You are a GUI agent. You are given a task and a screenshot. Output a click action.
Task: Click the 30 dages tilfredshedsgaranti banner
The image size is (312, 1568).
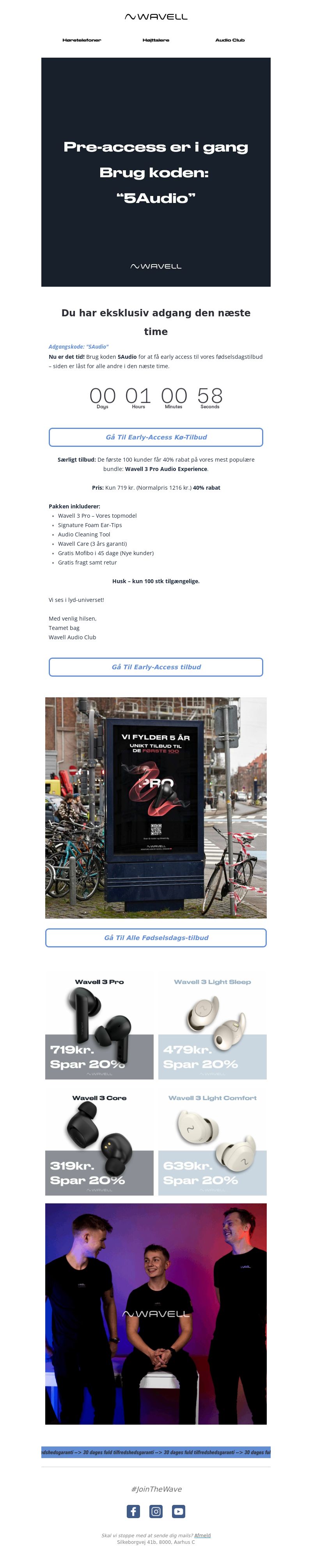tap(156, 1452)
